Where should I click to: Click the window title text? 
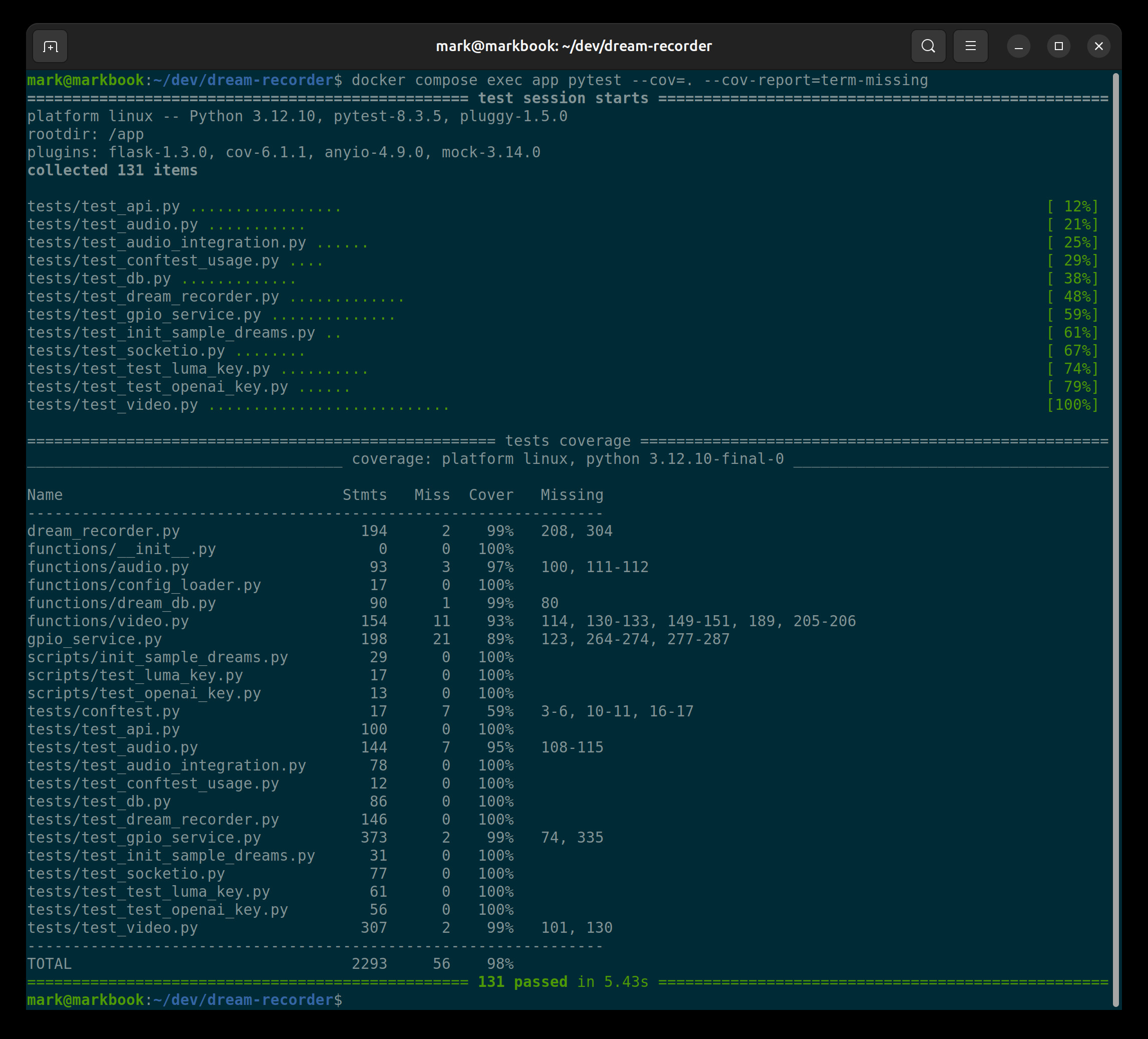click(x=573, y=46)
